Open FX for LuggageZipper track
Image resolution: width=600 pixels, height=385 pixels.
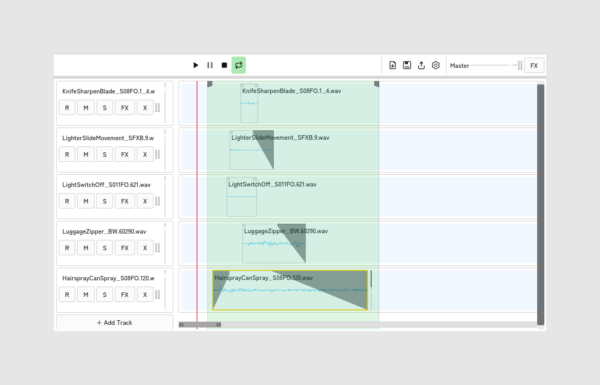[125, 248]
